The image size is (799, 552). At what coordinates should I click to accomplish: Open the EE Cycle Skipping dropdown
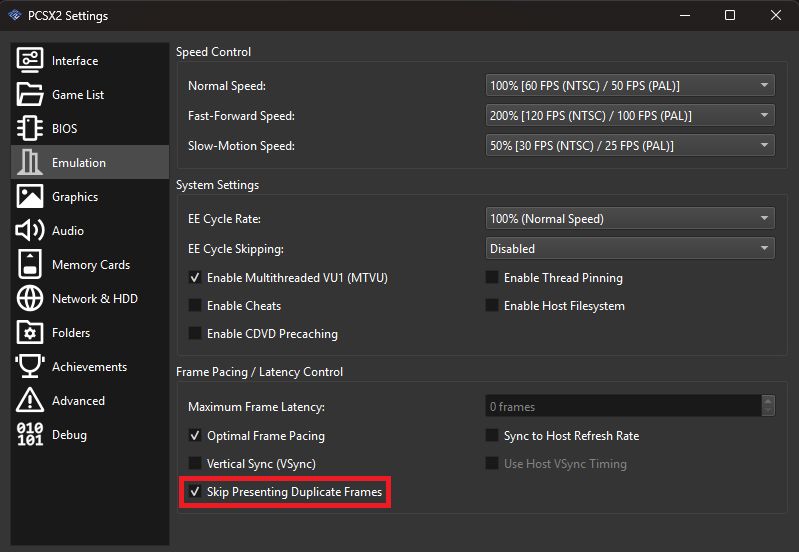pos(630,249)
